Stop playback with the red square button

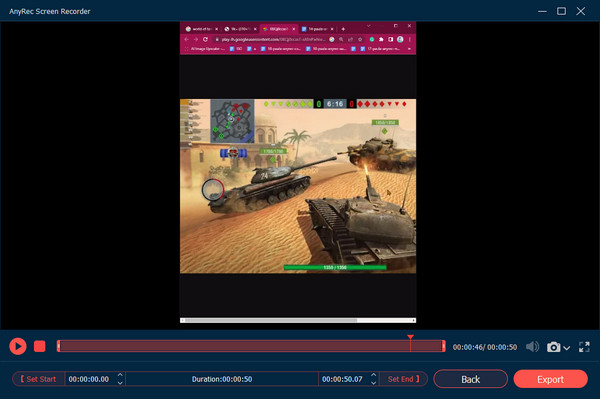39,347
